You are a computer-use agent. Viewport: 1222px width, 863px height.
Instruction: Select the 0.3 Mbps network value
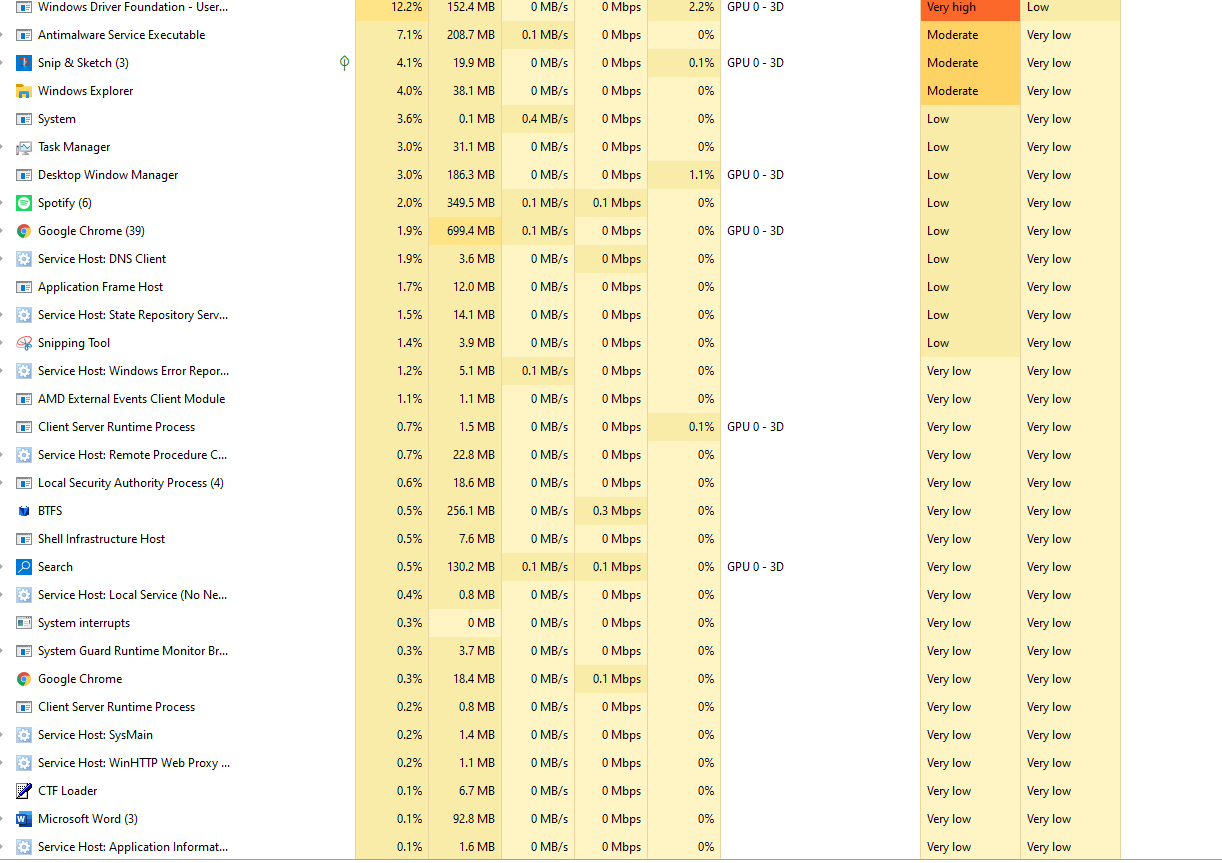tap(617, 511)
